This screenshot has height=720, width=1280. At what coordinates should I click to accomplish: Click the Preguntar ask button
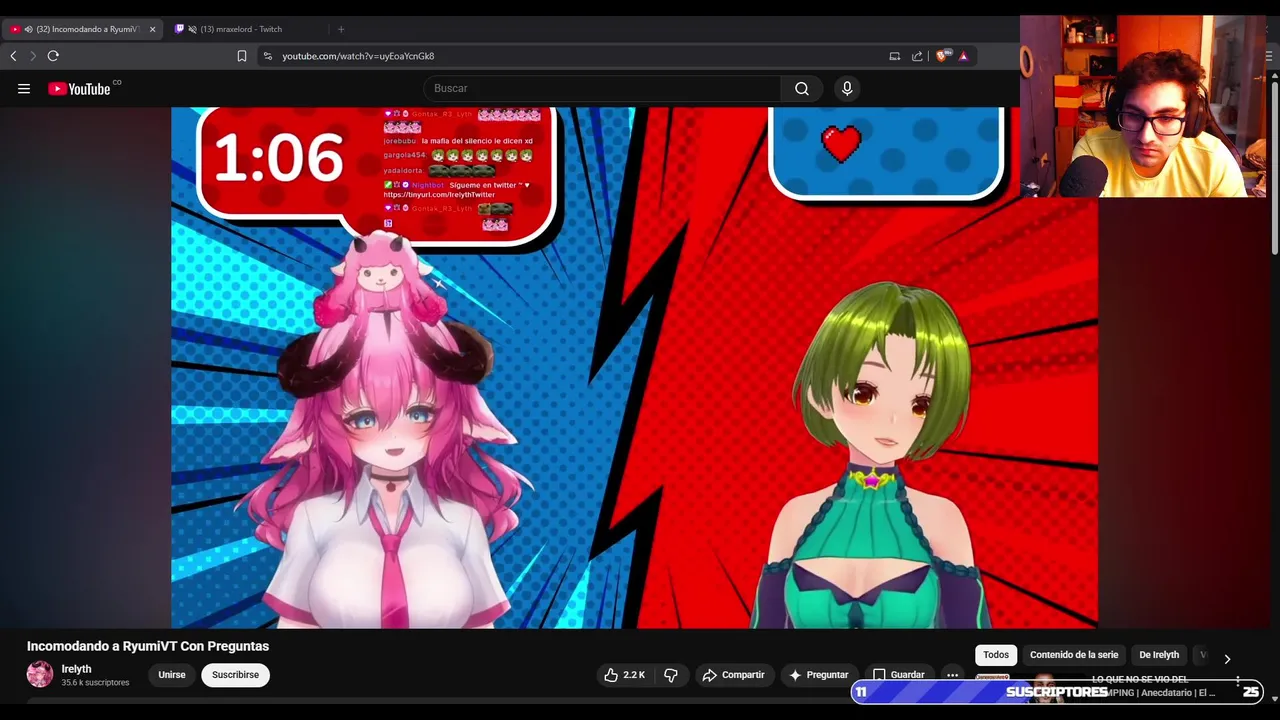coord(819,675)
